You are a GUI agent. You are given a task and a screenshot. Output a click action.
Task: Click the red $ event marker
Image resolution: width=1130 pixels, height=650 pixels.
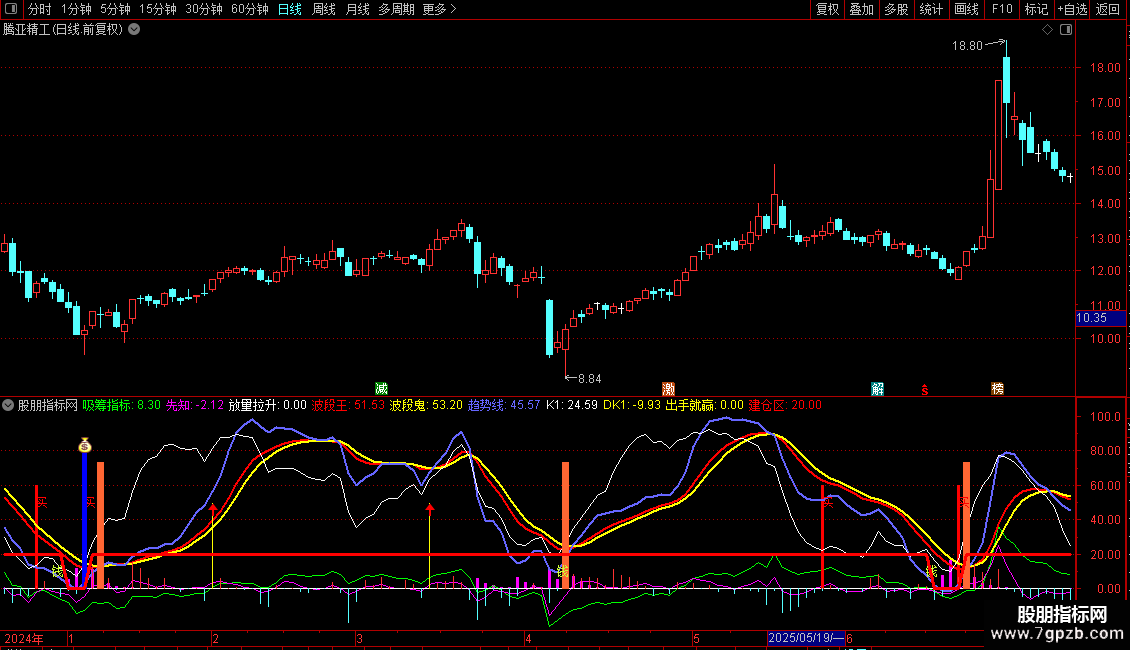tap(925, 390)
